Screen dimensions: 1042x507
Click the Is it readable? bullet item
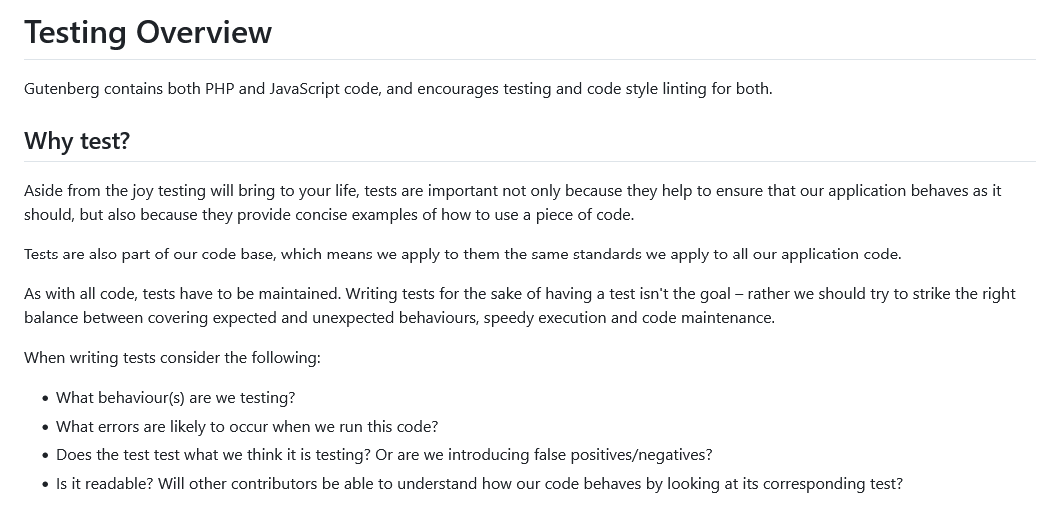click(479, 484)
